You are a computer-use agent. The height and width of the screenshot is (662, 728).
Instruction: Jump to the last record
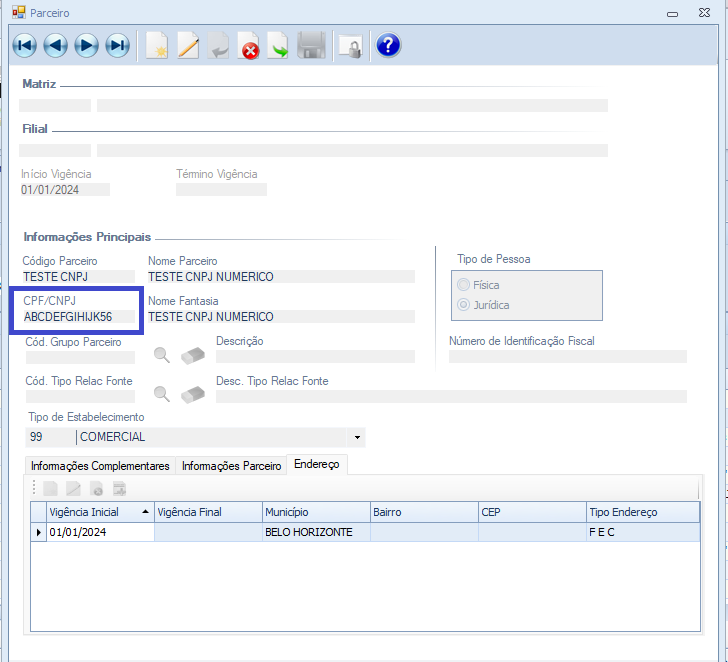click(x=118, y=45)
